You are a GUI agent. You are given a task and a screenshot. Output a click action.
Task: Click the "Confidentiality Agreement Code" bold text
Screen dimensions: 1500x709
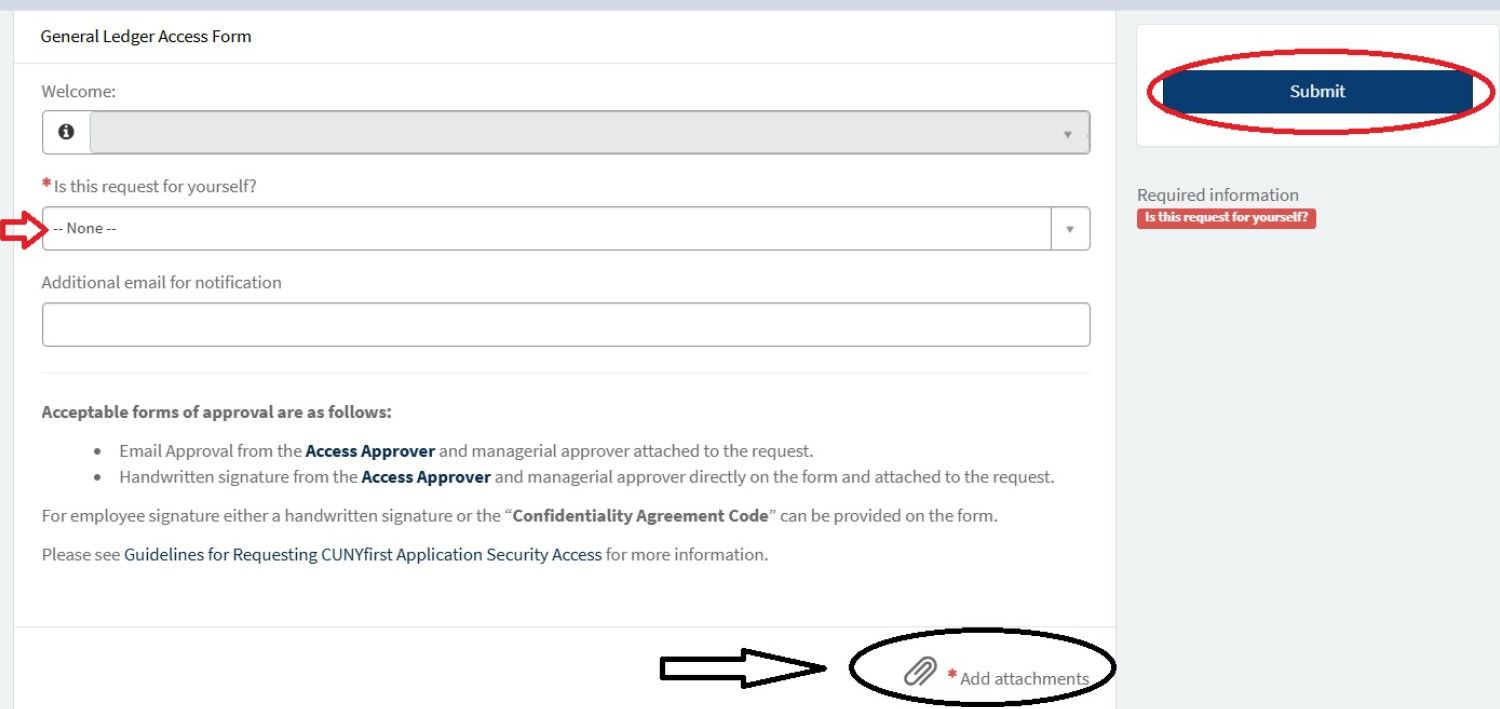640,516
